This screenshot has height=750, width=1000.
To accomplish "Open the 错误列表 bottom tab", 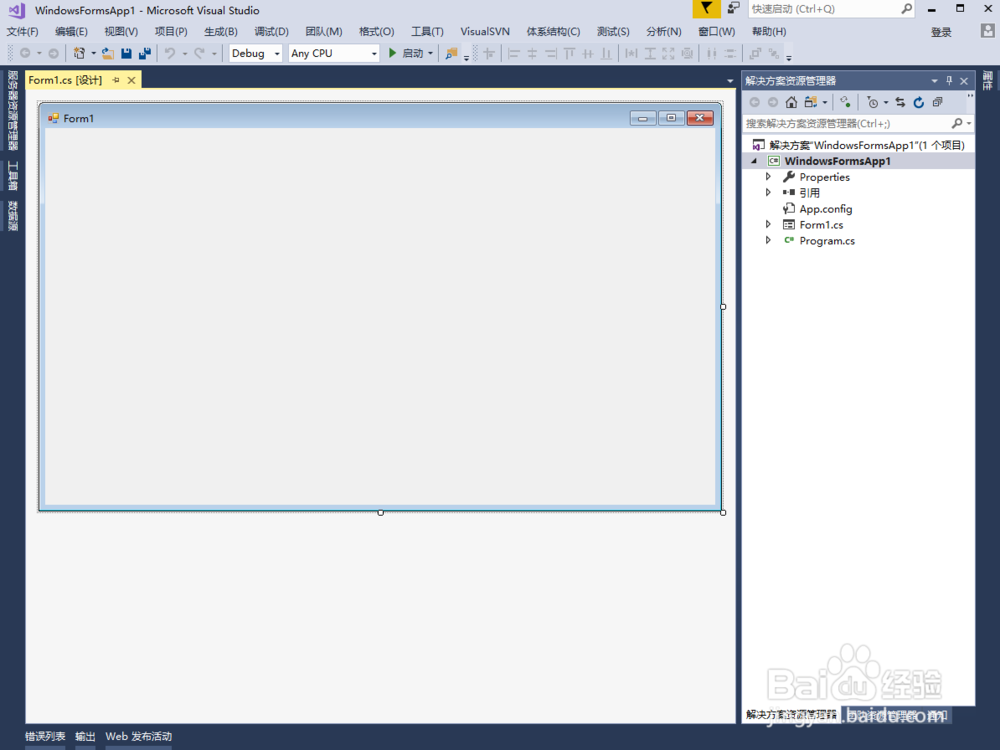I will pyautogui.click(x=45, y=736).
